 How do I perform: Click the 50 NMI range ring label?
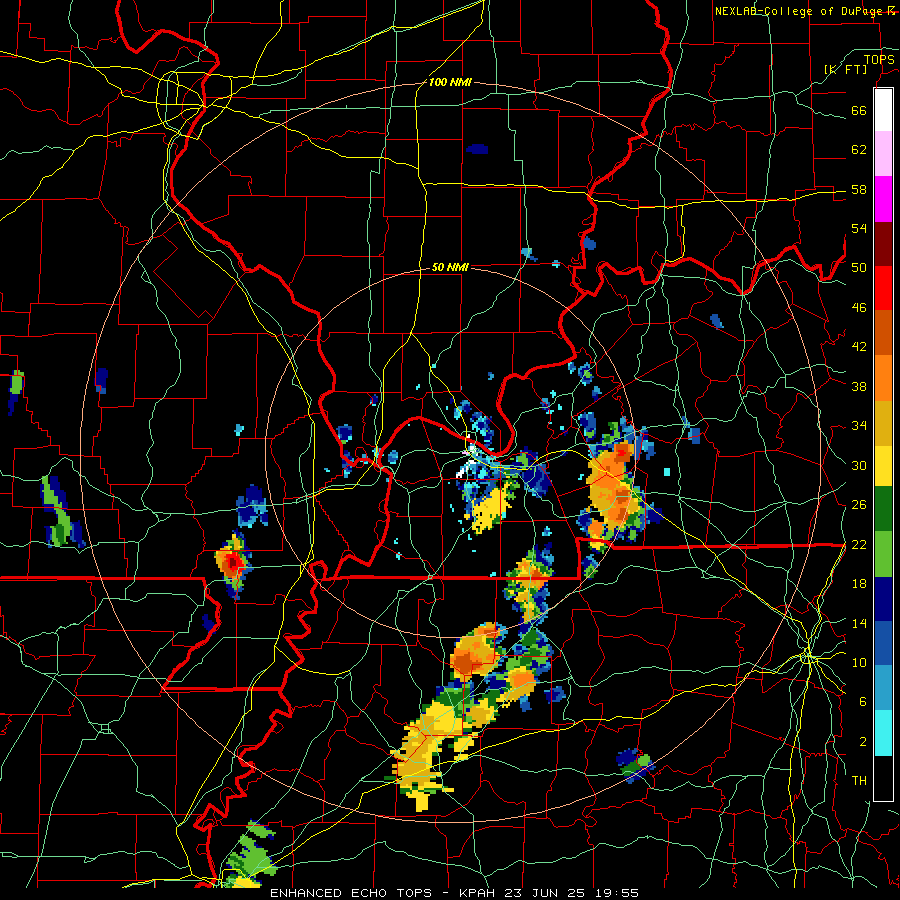coord(450,267)
